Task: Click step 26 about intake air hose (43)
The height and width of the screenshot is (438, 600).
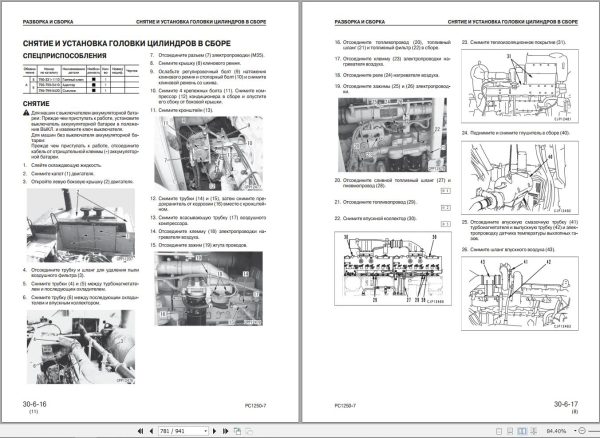Action: (508, 249)
